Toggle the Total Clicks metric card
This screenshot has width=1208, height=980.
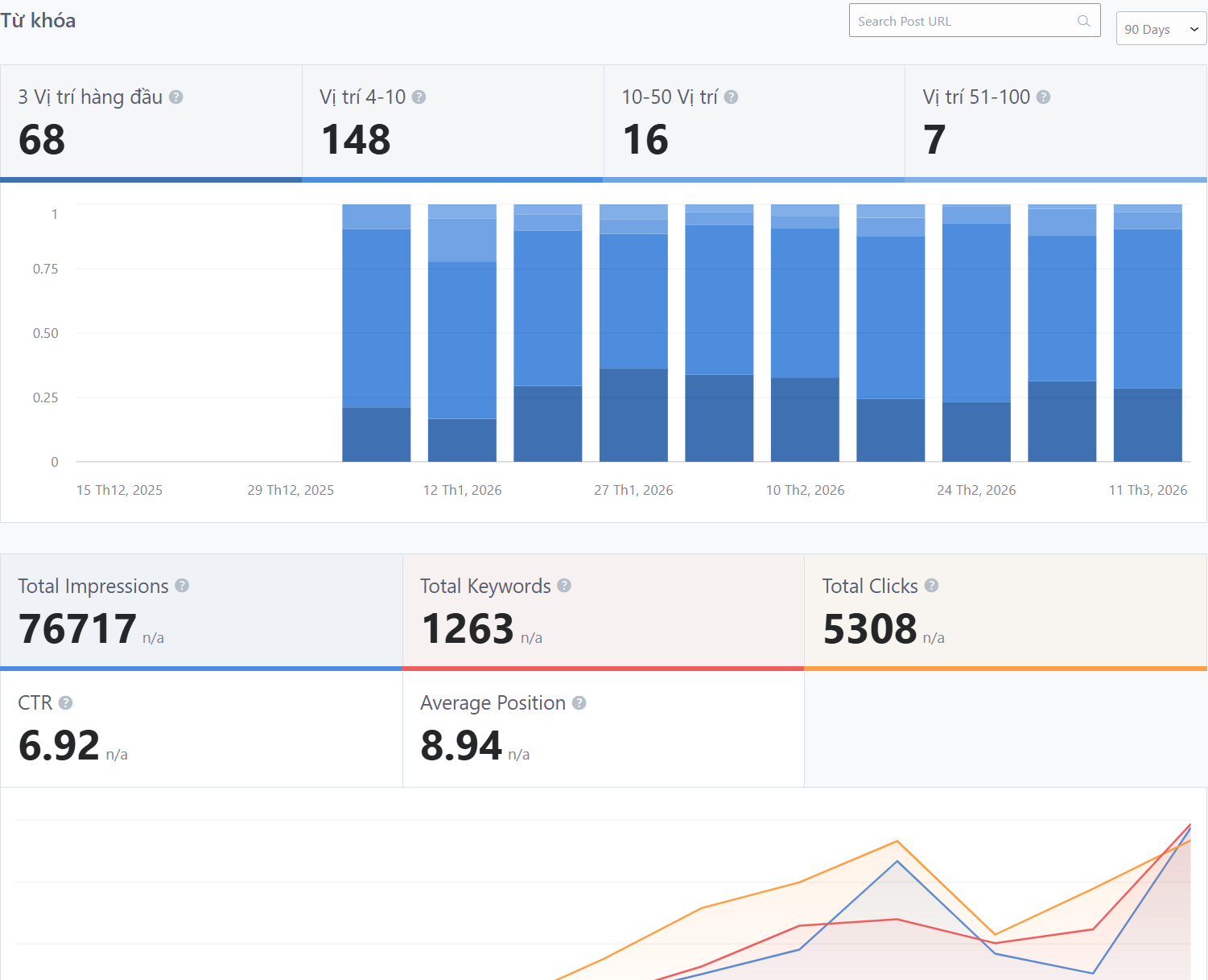pos(1005,611)
